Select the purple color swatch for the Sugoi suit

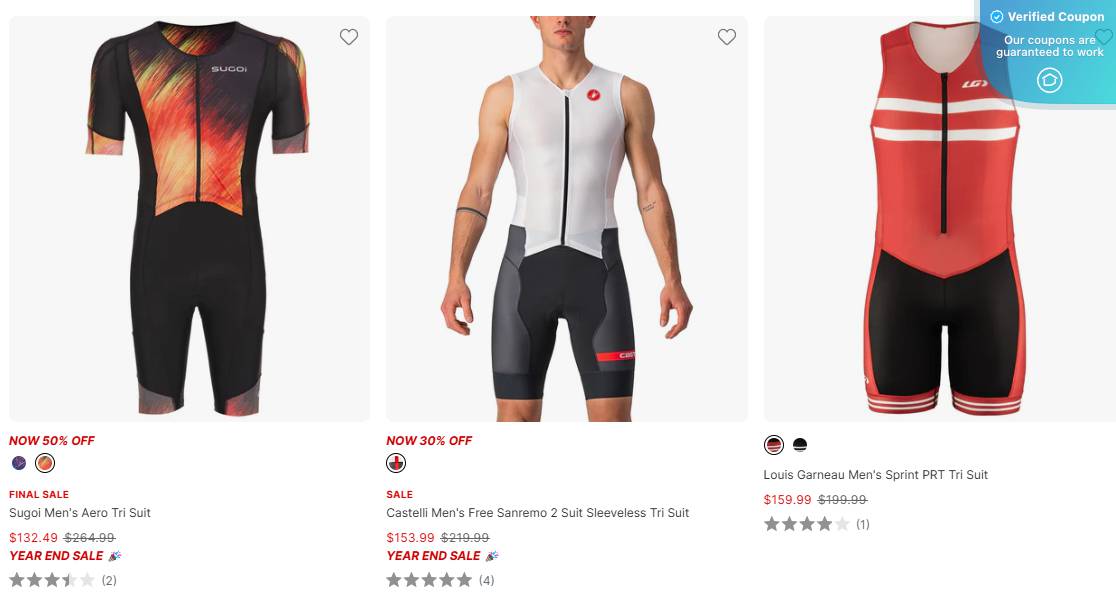(x=19, y=463)
